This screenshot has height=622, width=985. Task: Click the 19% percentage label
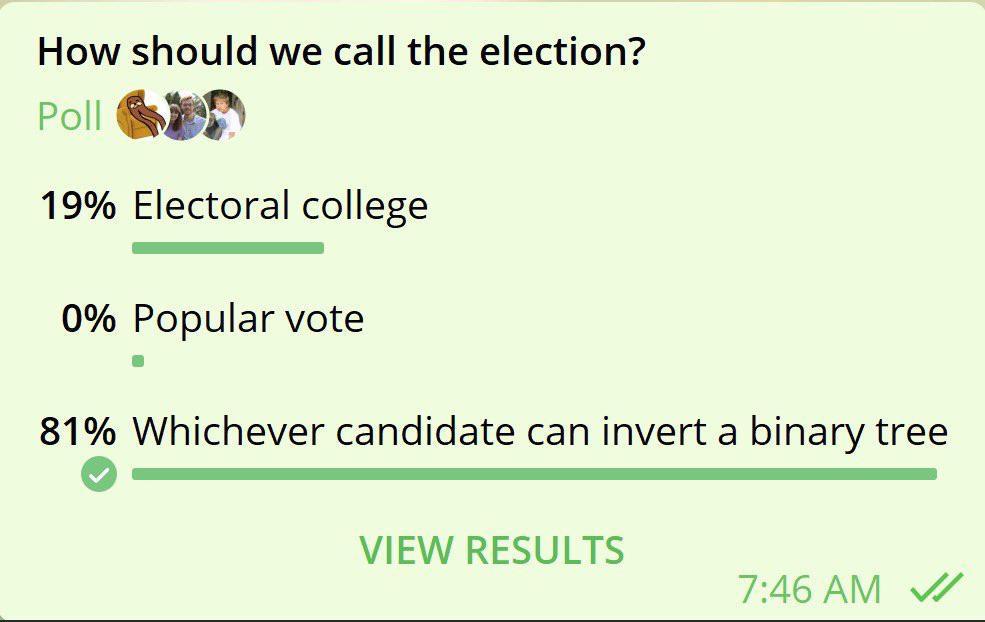click(77, 206)
